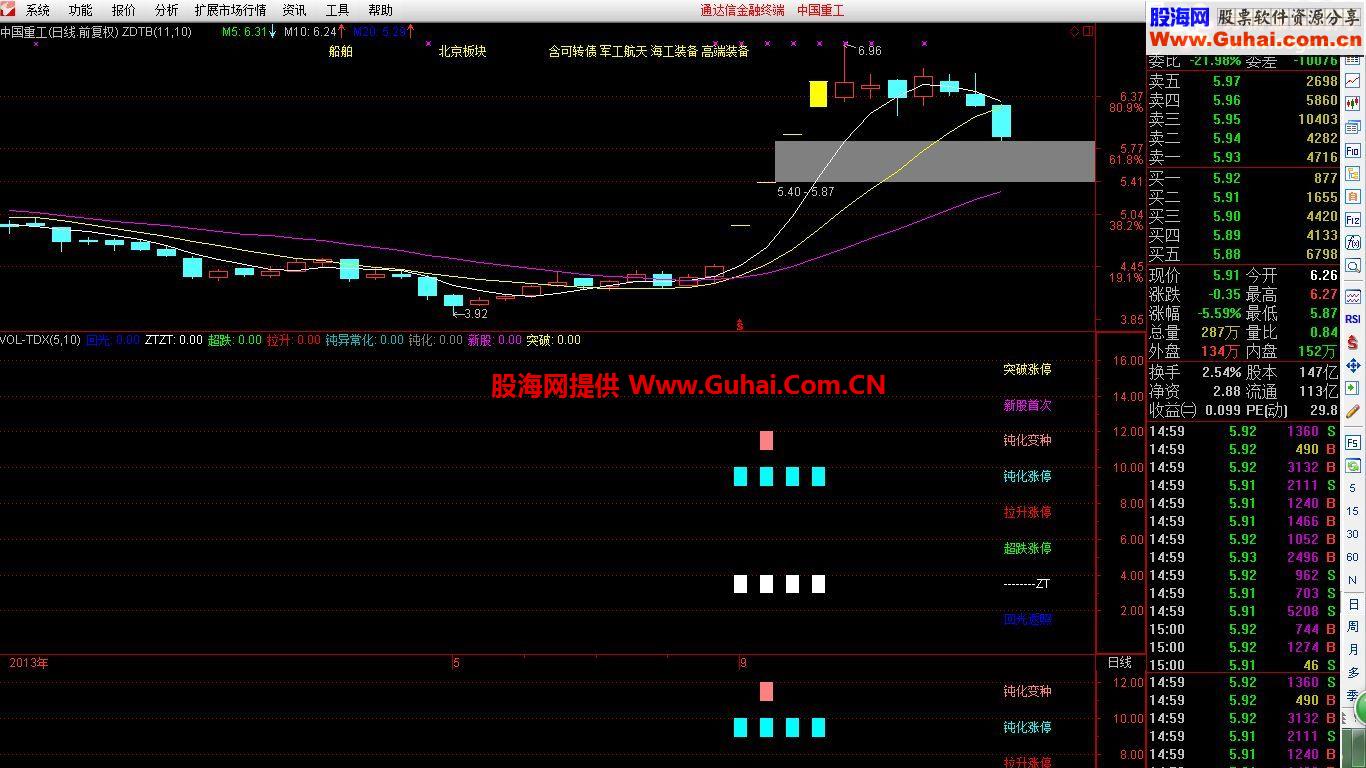Click the blue four-way move arrows icon
Screen dimensions: 1366x768
1353,366
